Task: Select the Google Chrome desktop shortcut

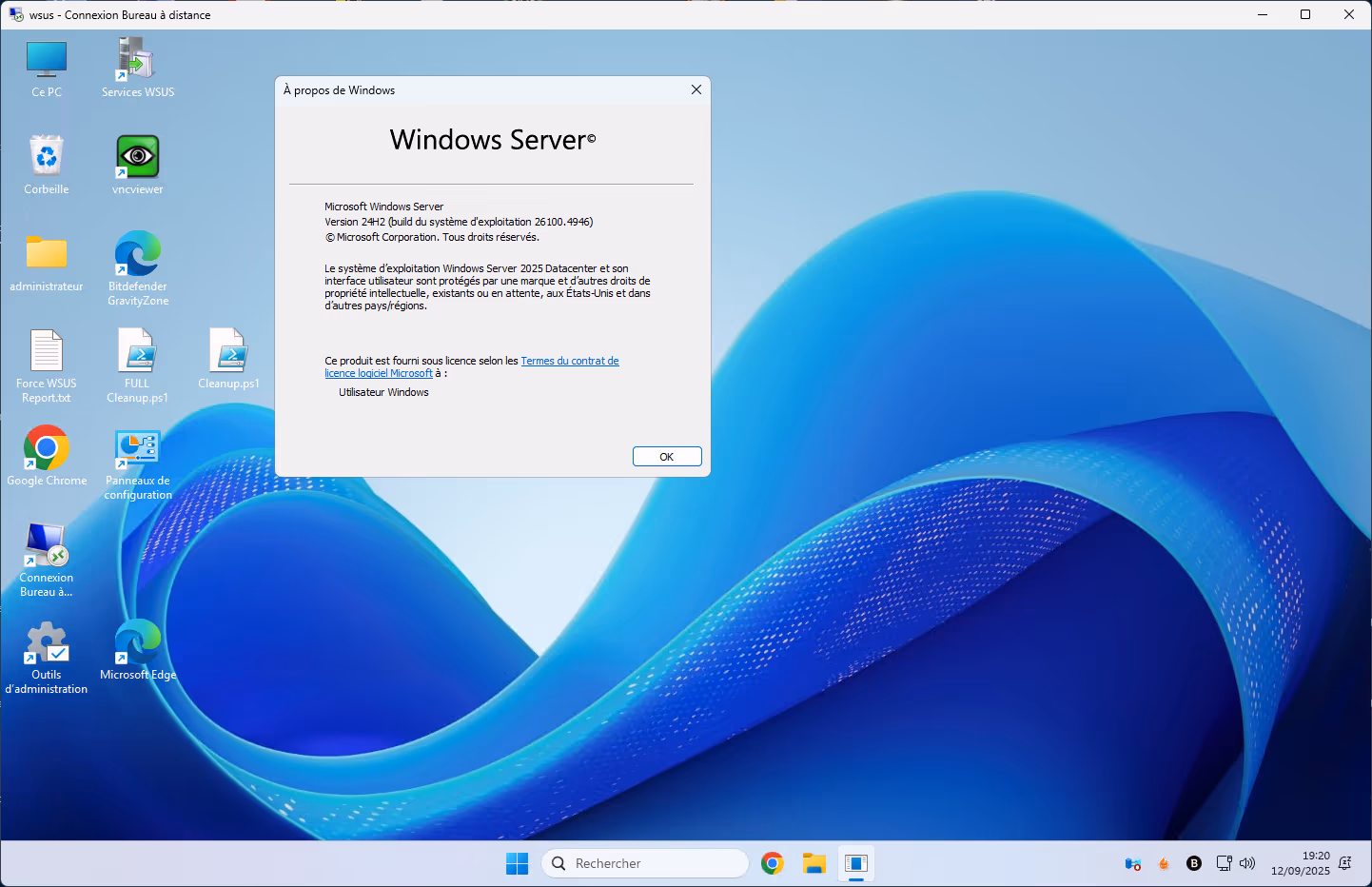Action: (47, 457)
